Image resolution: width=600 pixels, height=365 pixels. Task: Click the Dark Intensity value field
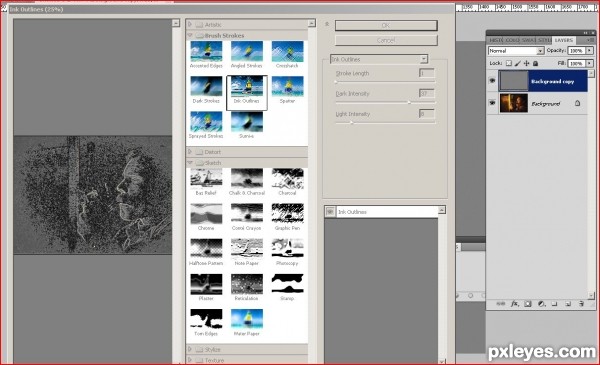pyautogui.click(x=427, y=93)
